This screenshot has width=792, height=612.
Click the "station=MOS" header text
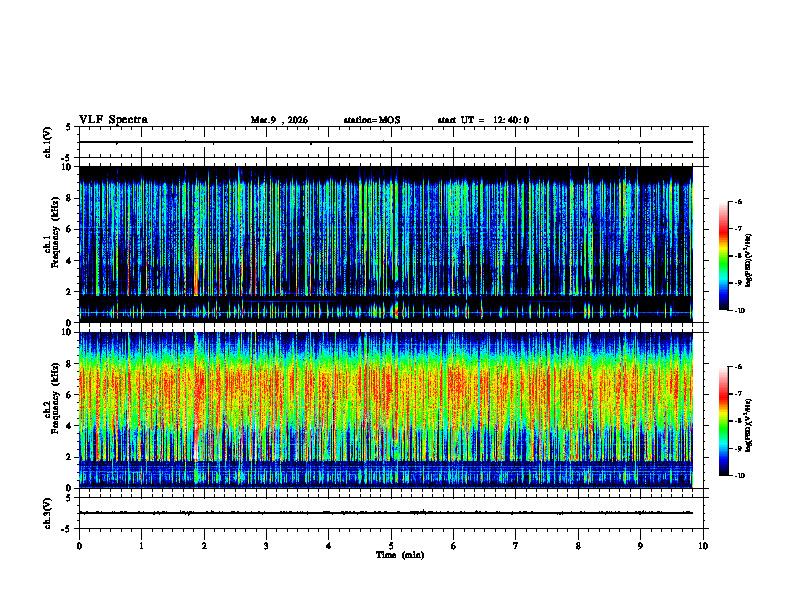coord(372,120)
